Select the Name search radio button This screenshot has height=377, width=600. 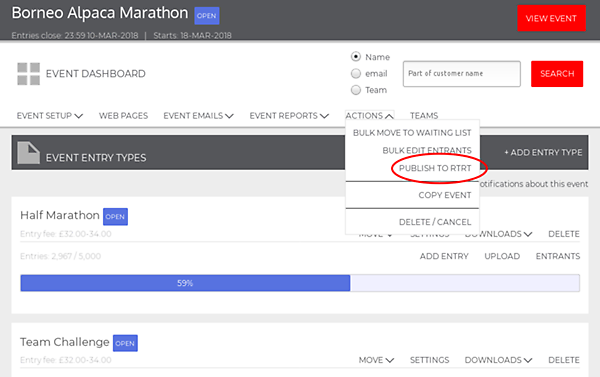click(x=356, y=57)
